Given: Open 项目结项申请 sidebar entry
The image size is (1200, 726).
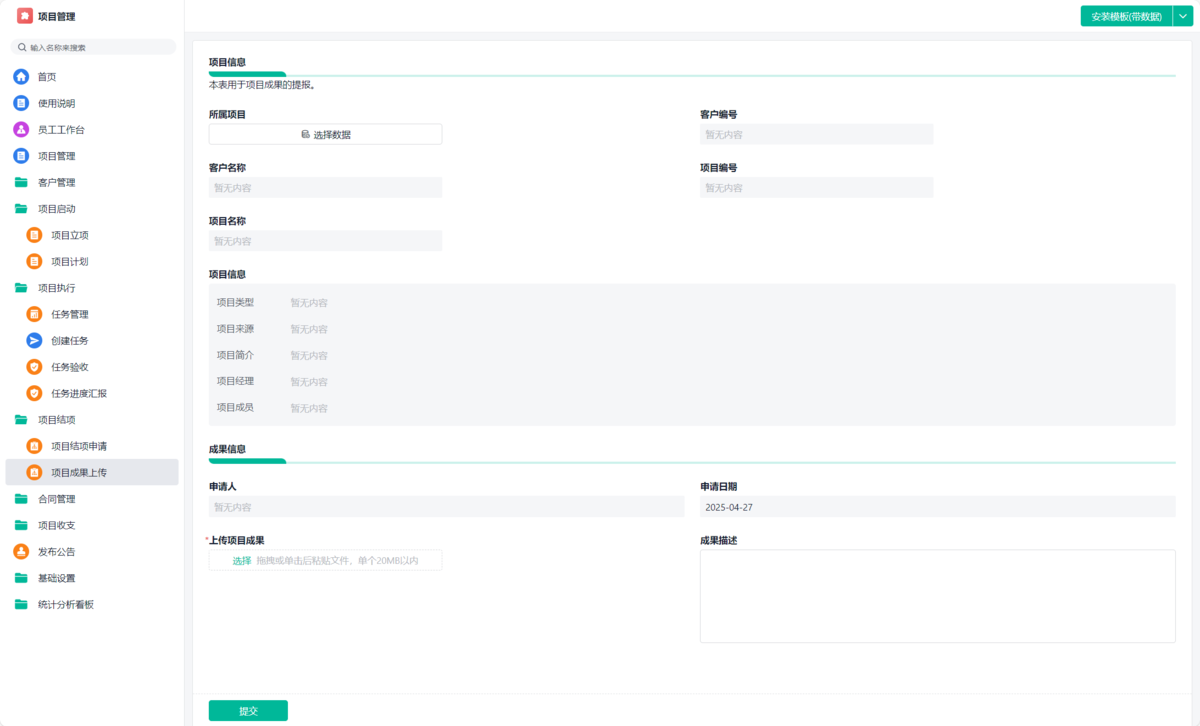Looking at the screenshot, I should click(x=92, y=446).
